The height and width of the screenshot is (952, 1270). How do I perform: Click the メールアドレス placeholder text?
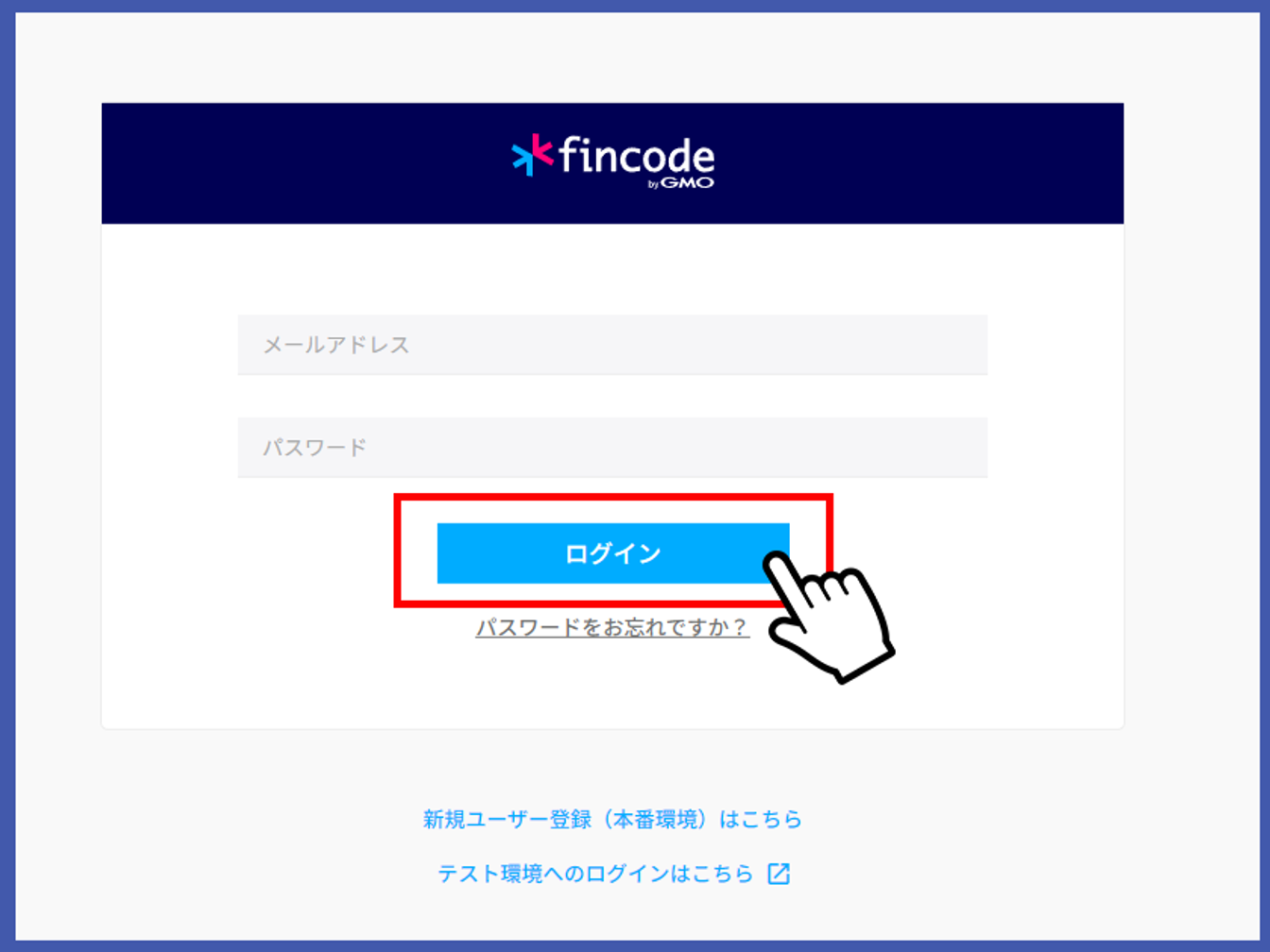tap(336, 345)
